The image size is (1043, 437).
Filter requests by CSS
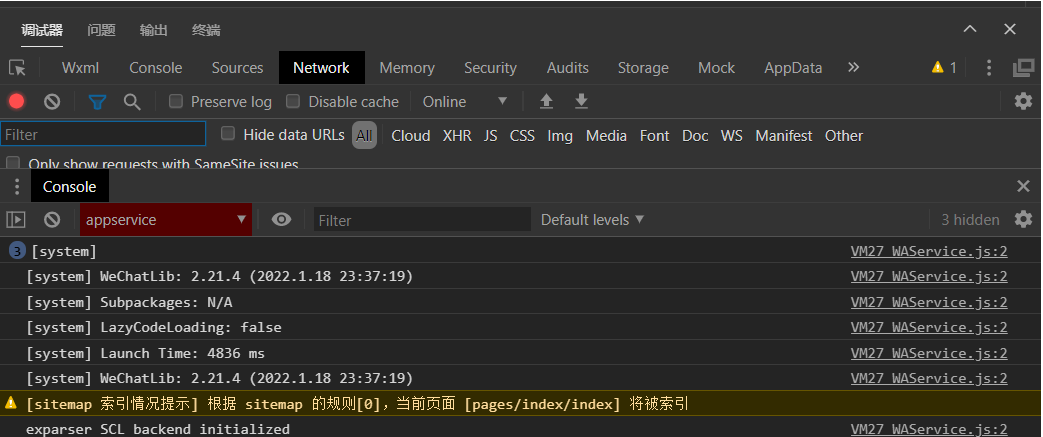(522, 136)
